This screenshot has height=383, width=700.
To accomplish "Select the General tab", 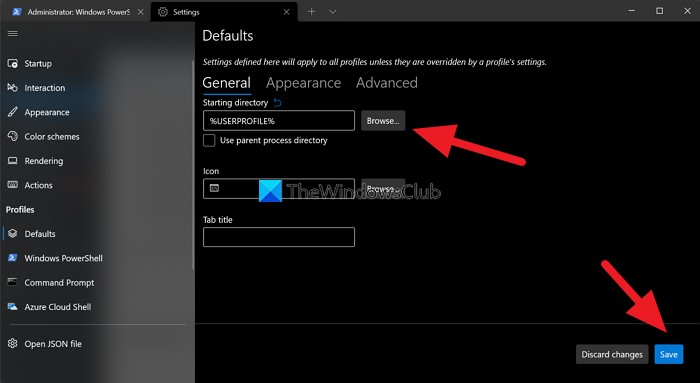I will click(x=227, y=83).
